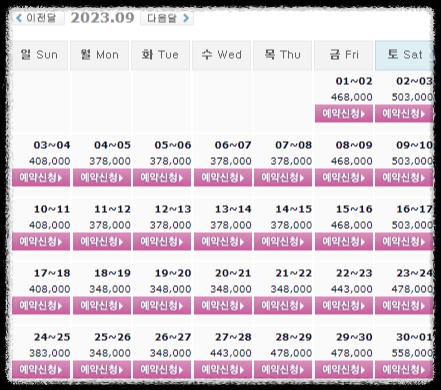Request reservation for 16~17
441x390 pixels.
404,242
